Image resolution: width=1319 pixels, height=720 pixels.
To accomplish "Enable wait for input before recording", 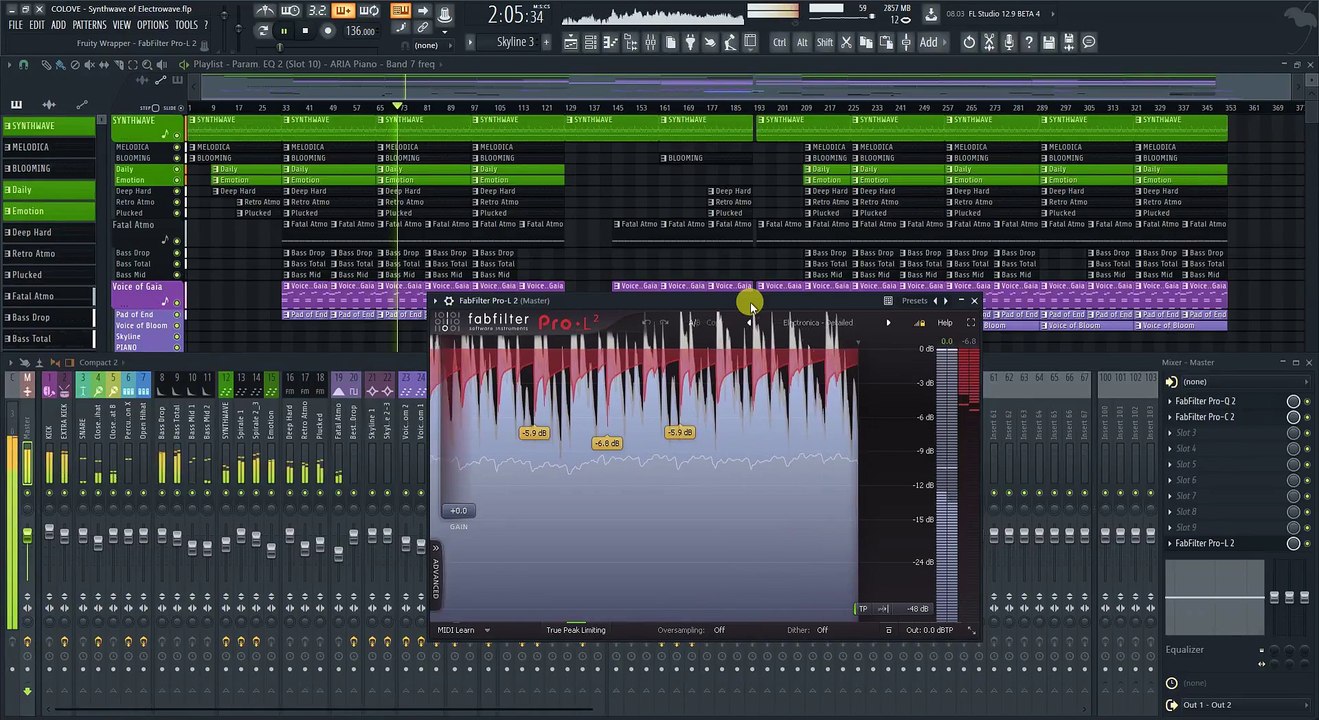I will click(x=291, y=11).
